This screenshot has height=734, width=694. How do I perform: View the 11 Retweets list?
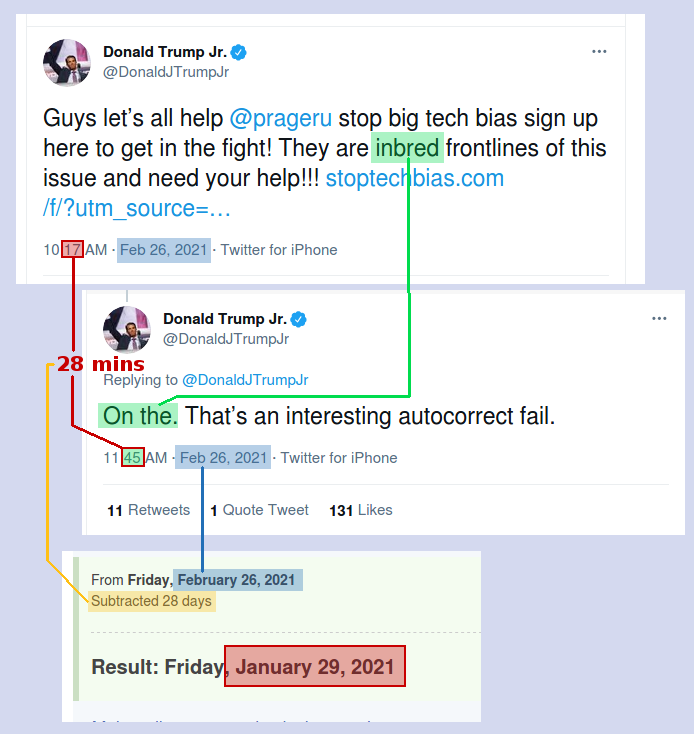coord(148,510)
